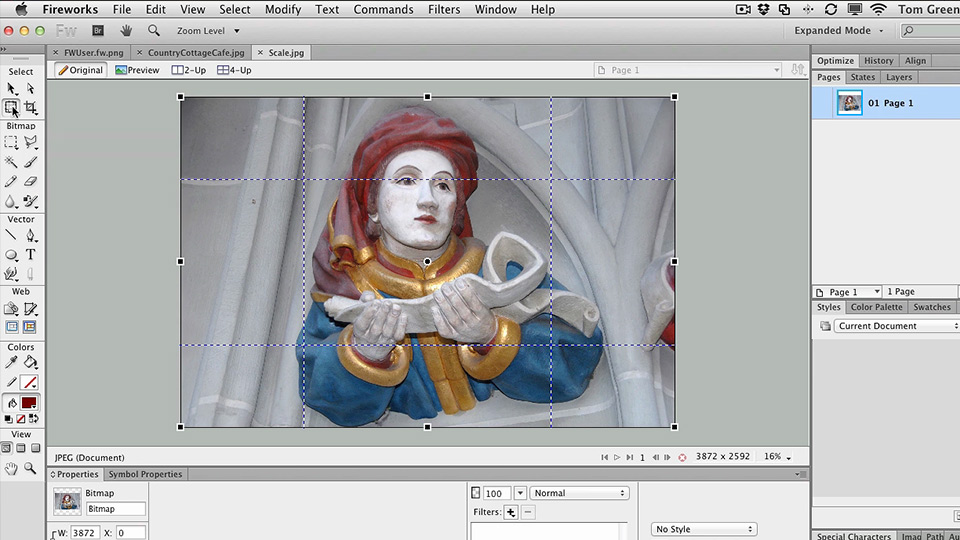Screen dimensions: 960x540
Task: Select the Pencil tool
Action: pos(11,181)
